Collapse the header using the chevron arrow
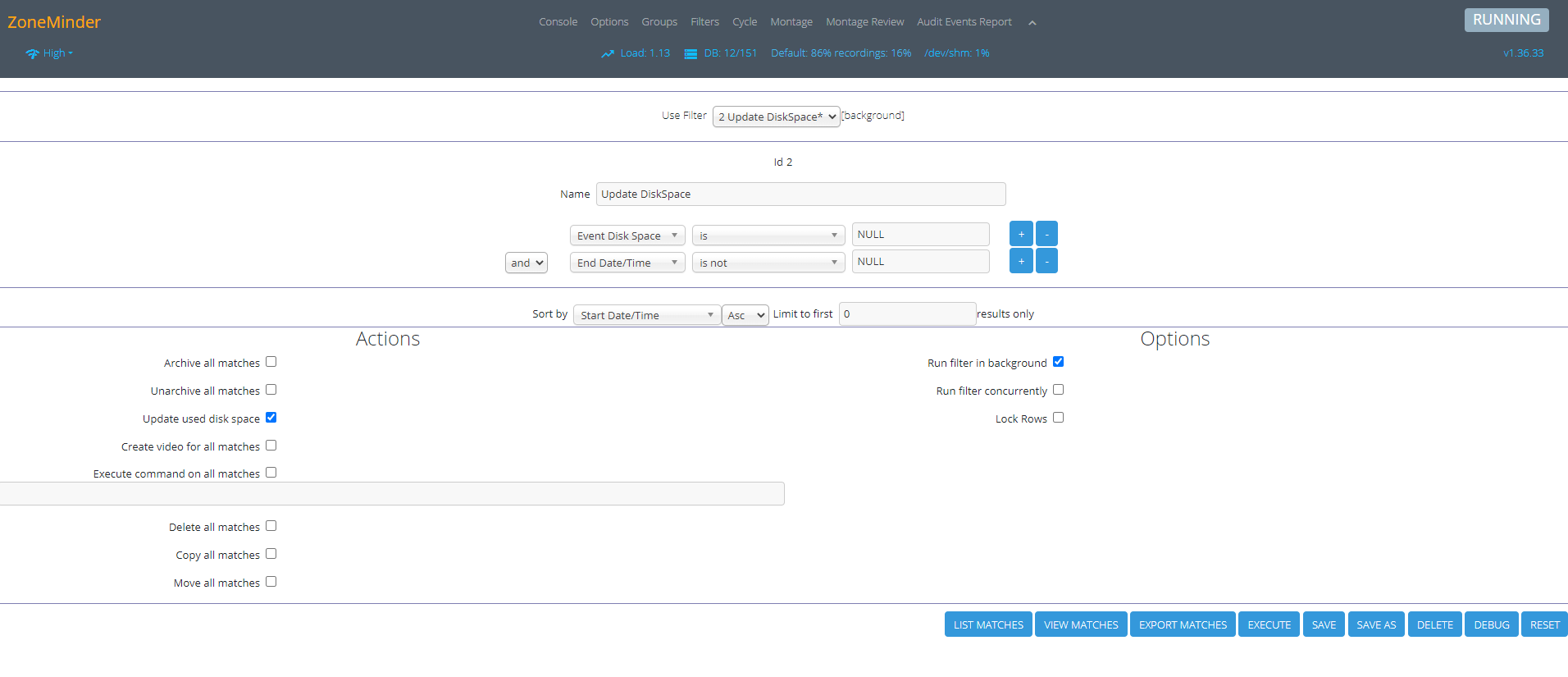 coord(1032,23)
